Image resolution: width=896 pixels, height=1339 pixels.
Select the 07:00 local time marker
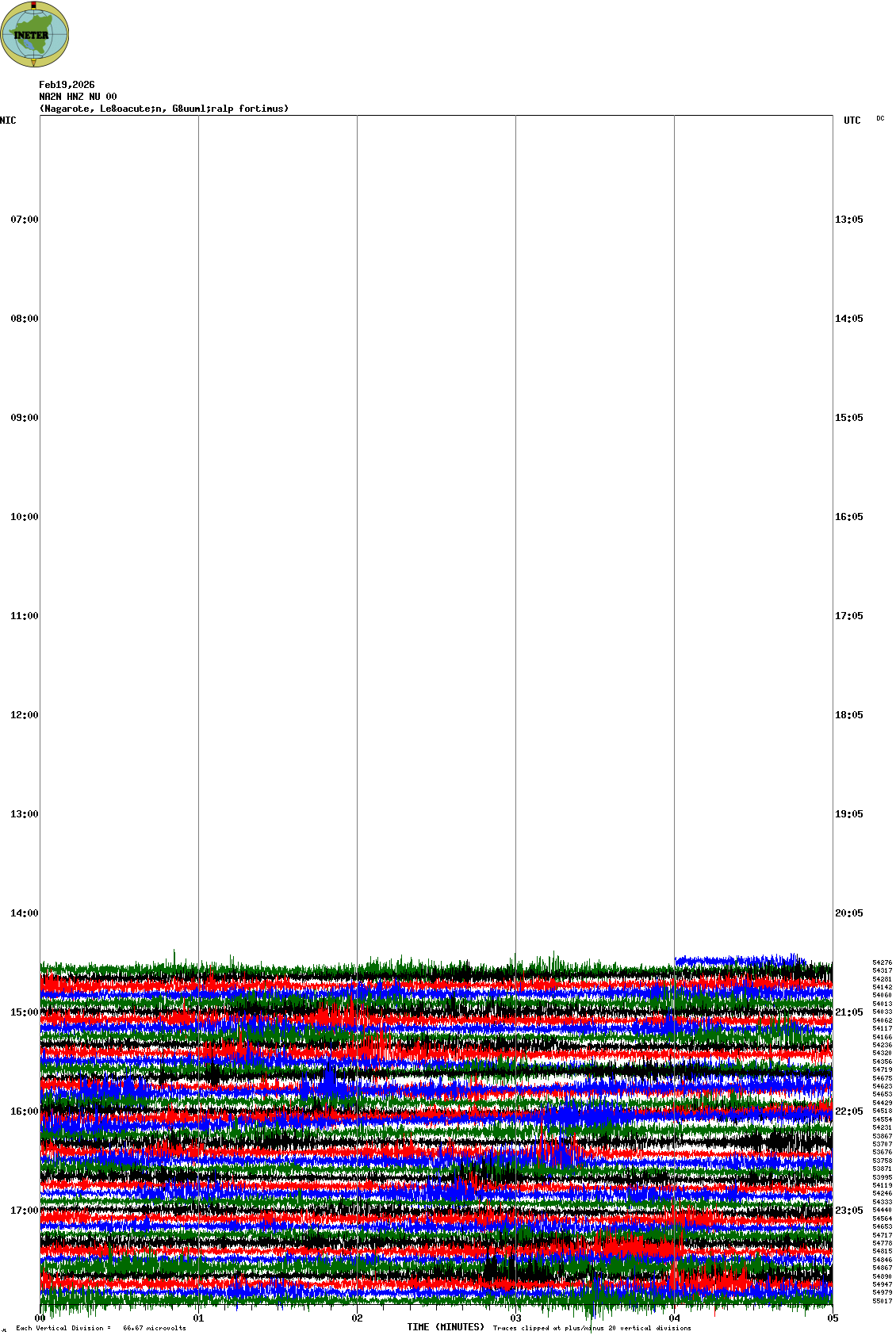[24, 220]
